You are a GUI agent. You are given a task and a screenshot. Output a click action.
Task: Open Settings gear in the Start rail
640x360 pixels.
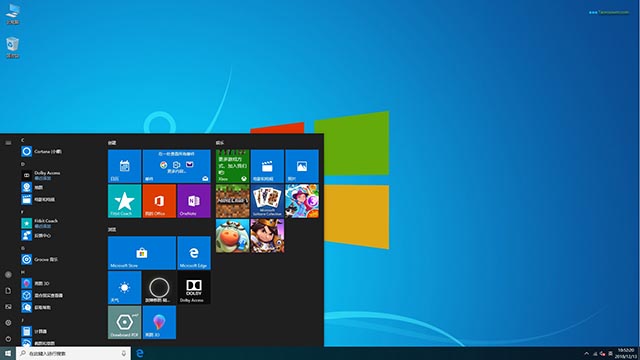pos(8,322)
